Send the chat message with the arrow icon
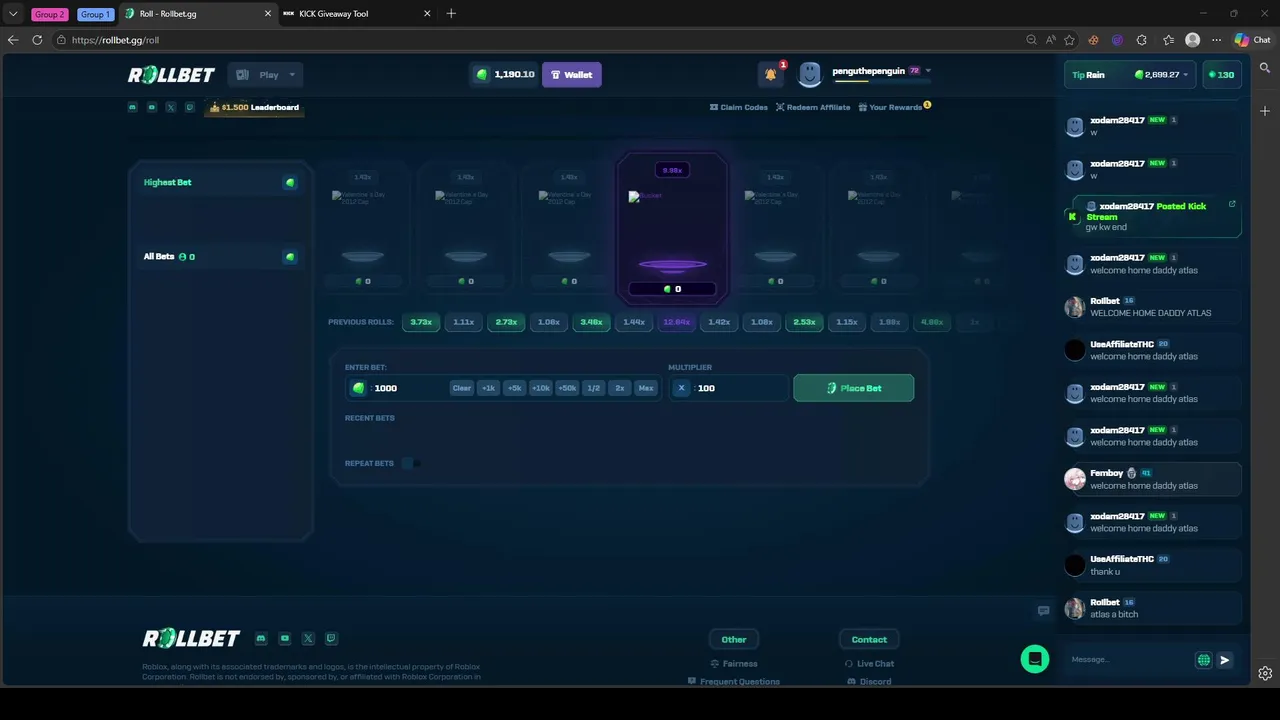 point(1225,660)
